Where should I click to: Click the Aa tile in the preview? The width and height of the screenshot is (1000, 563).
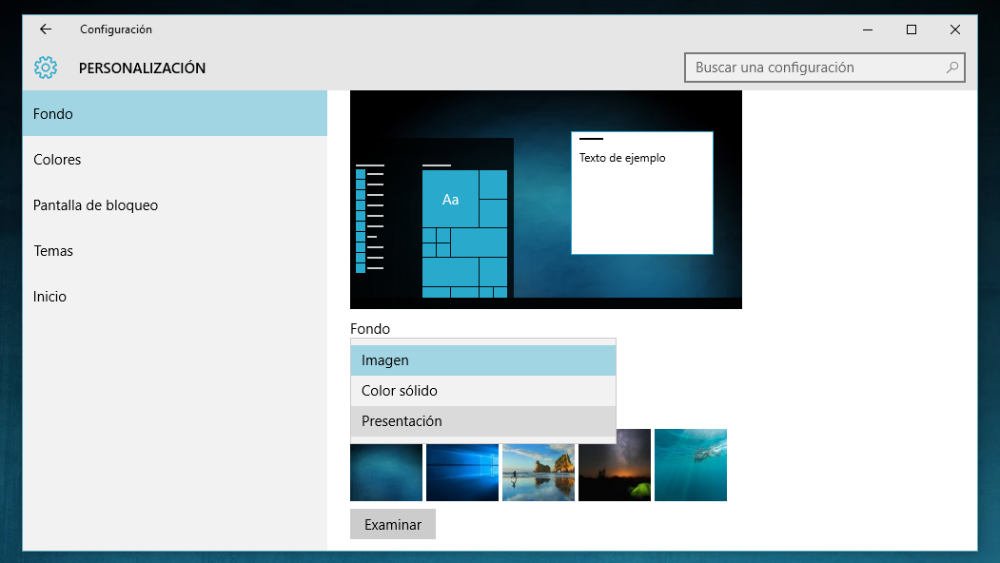[450, 199]
